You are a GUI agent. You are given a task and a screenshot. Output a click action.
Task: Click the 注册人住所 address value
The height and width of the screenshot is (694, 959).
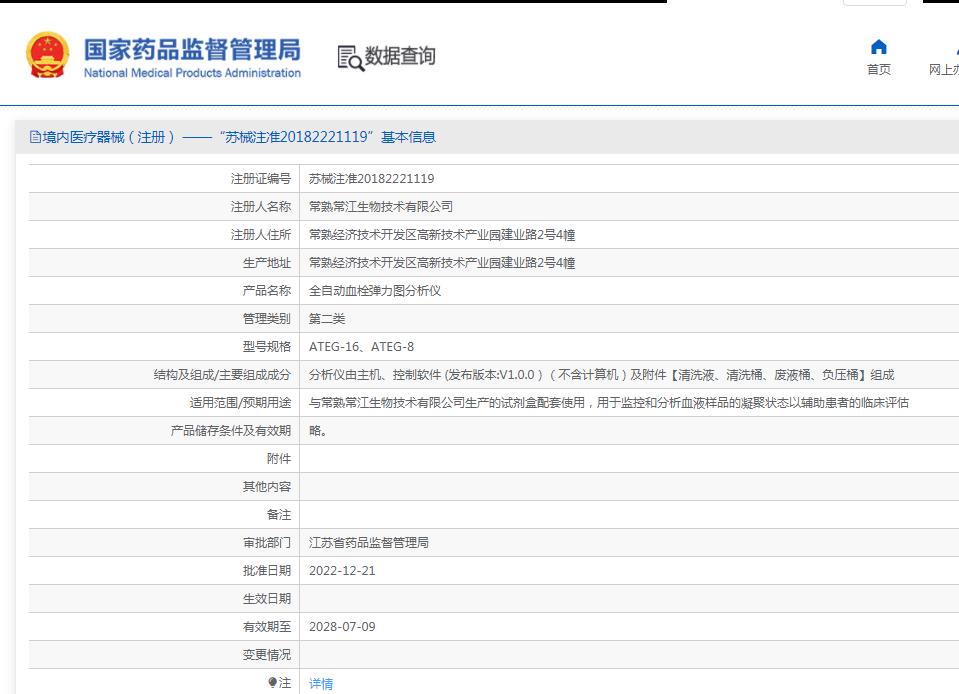[442, 235]
